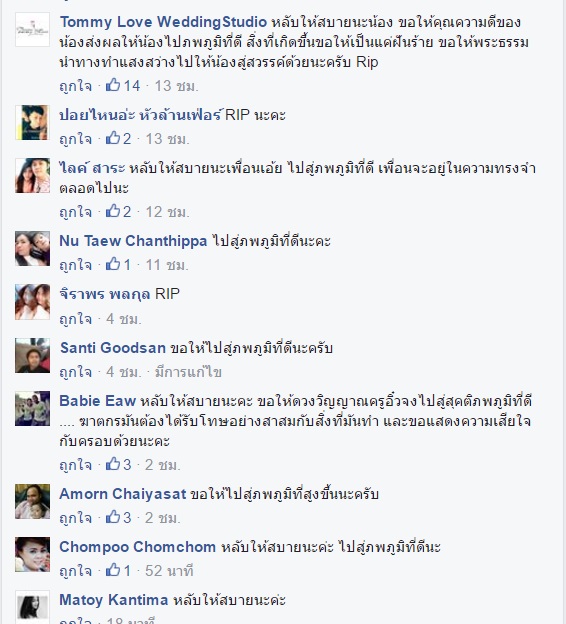The image size is (566, 624).
Task: Click thumbs-up icon on Babie Eaw comment
Action: pos(113,464)
